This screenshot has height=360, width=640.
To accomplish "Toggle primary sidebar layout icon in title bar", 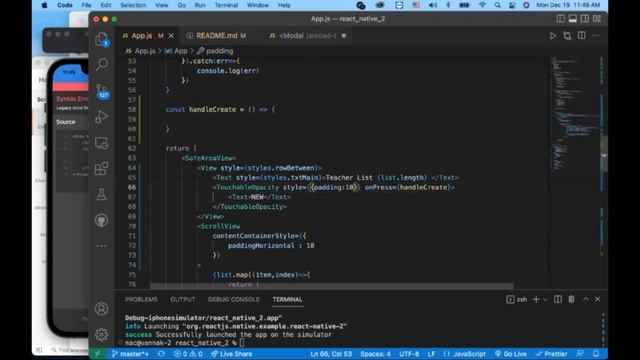I will 561,19.
